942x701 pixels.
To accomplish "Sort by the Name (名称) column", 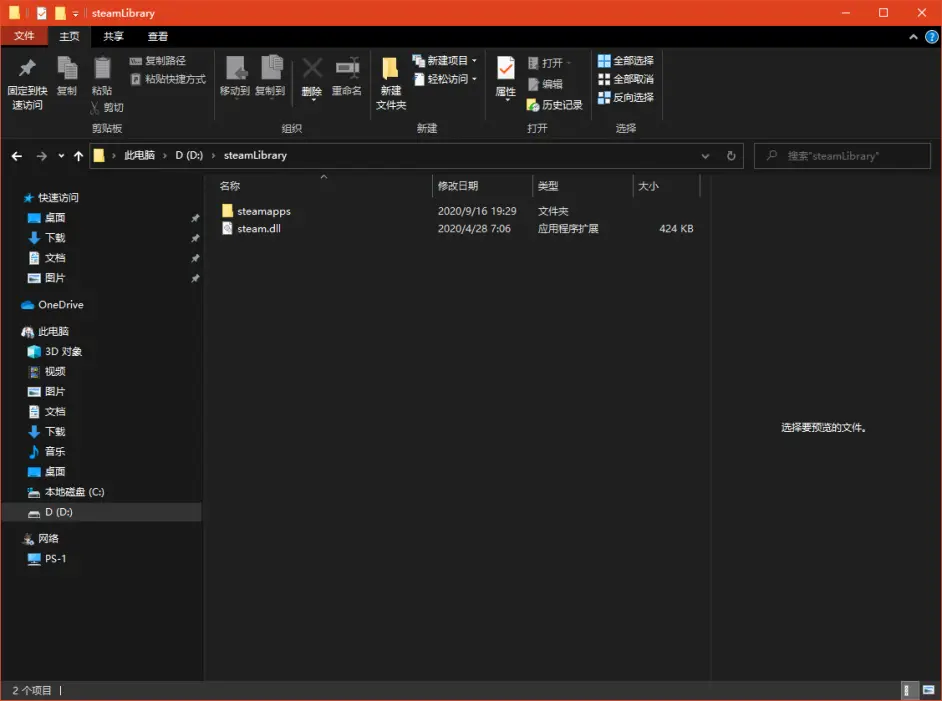I will [x=323, y=186].
